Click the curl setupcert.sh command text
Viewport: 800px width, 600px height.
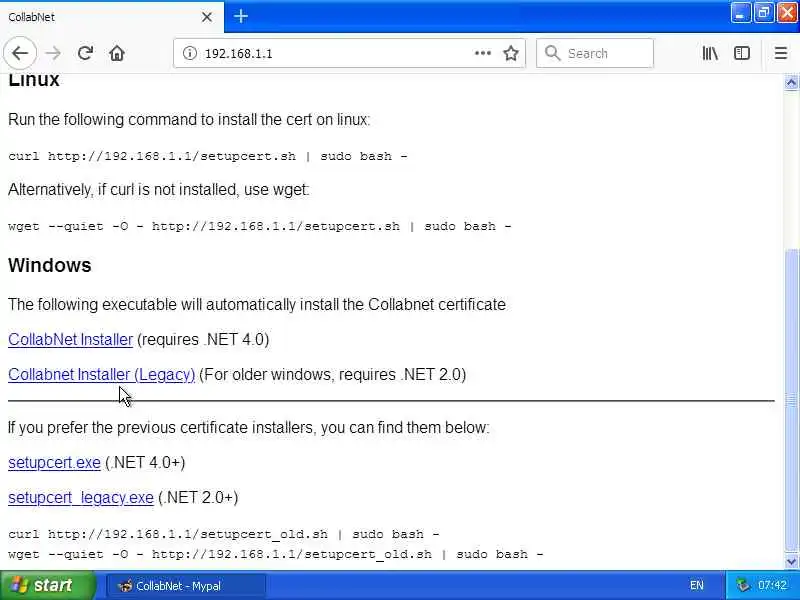208,156
